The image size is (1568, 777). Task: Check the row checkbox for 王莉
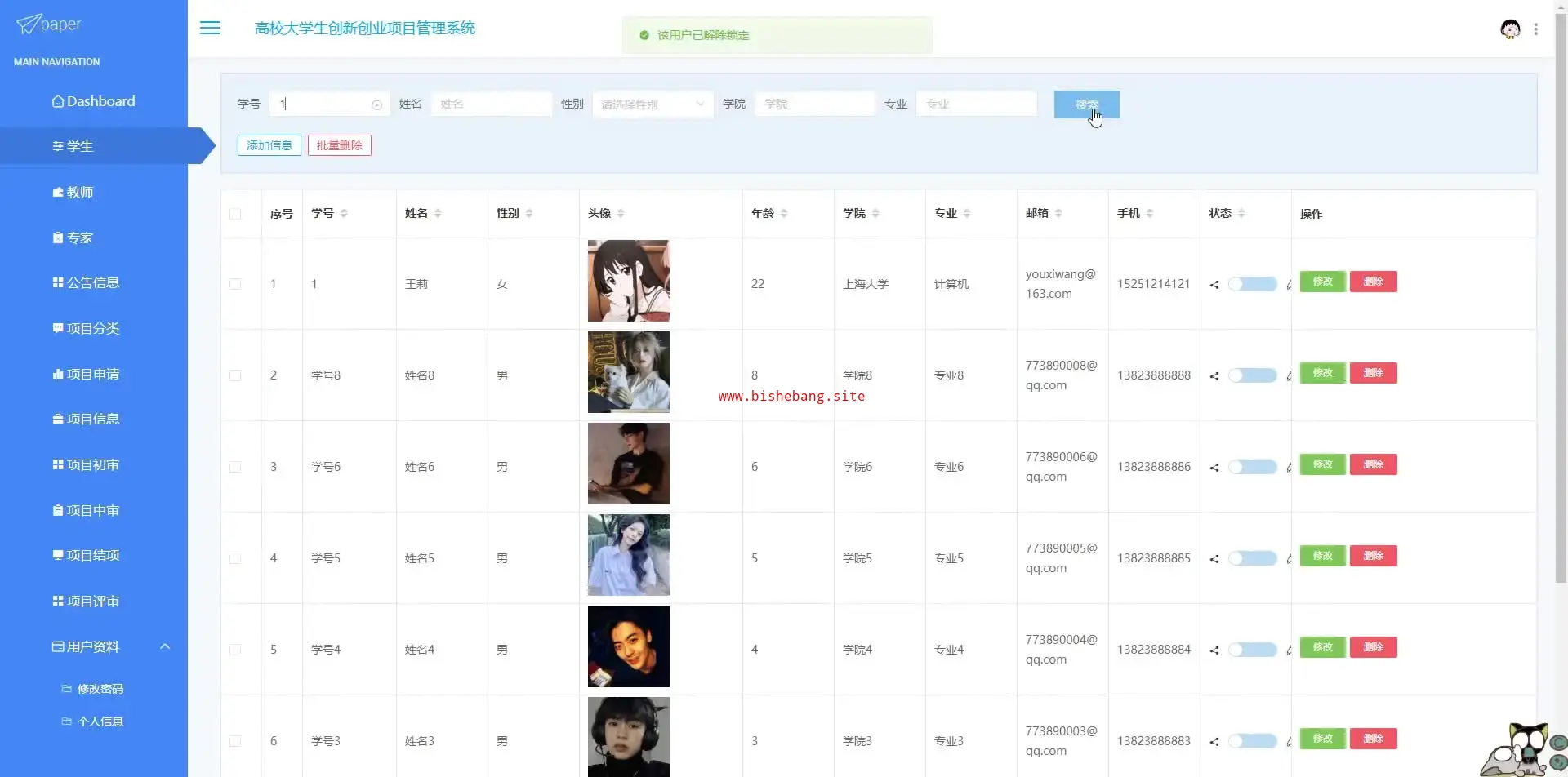click(235, 284)
